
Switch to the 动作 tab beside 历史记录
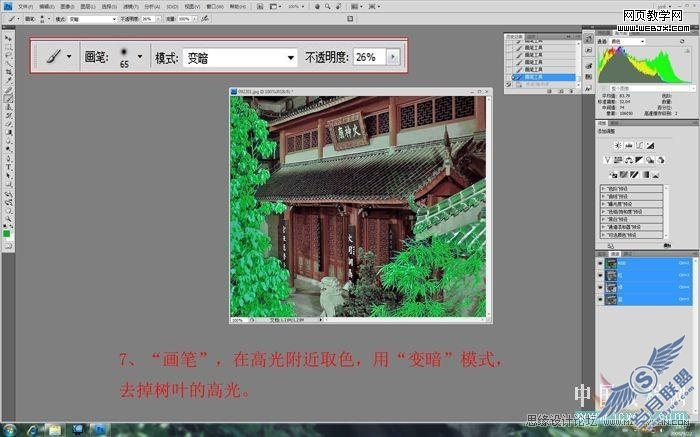click(x=531, y=37)
